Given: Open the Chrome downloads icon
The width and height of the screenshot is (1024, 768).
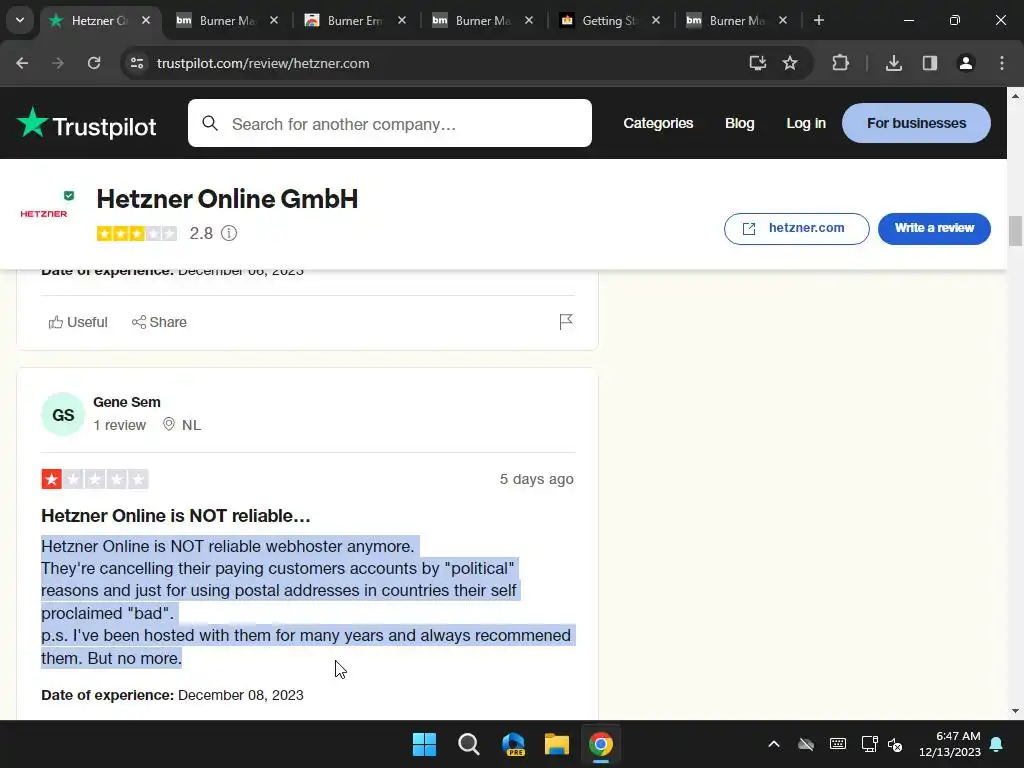Looking at the screenshot, I should click(x=894, y=63).
